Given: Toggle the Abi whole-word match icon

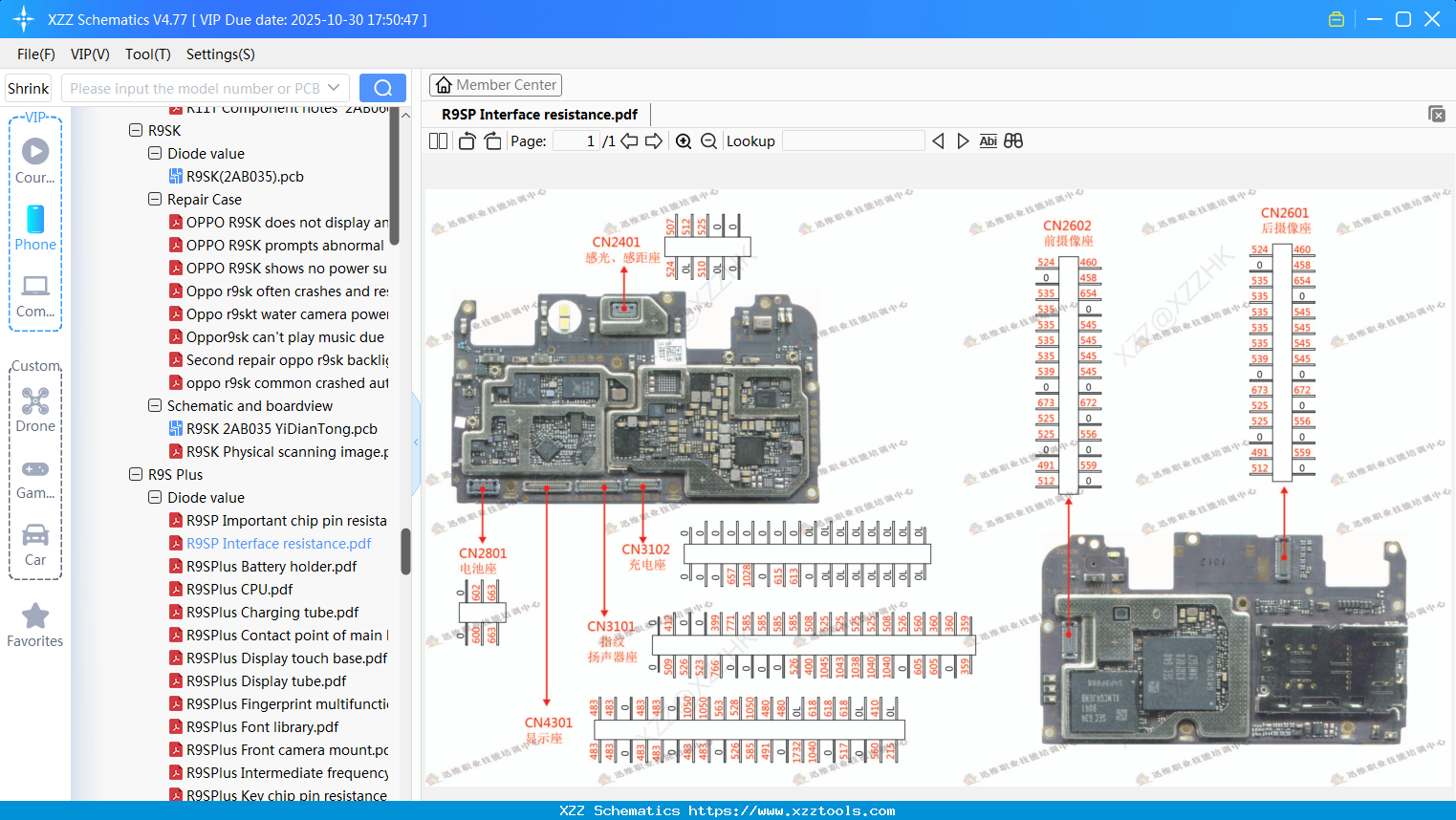Looking at the screenshot, I should pos(989,141).
